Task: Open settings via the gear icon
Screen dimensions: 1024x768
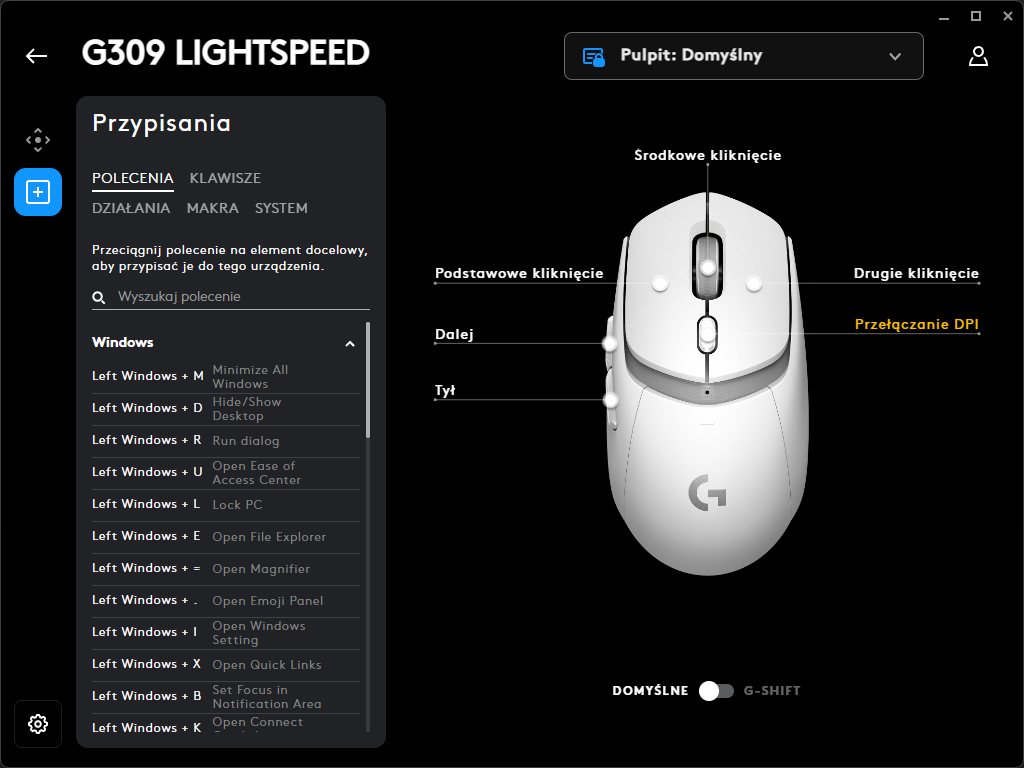Action: [x=38, y=724]
